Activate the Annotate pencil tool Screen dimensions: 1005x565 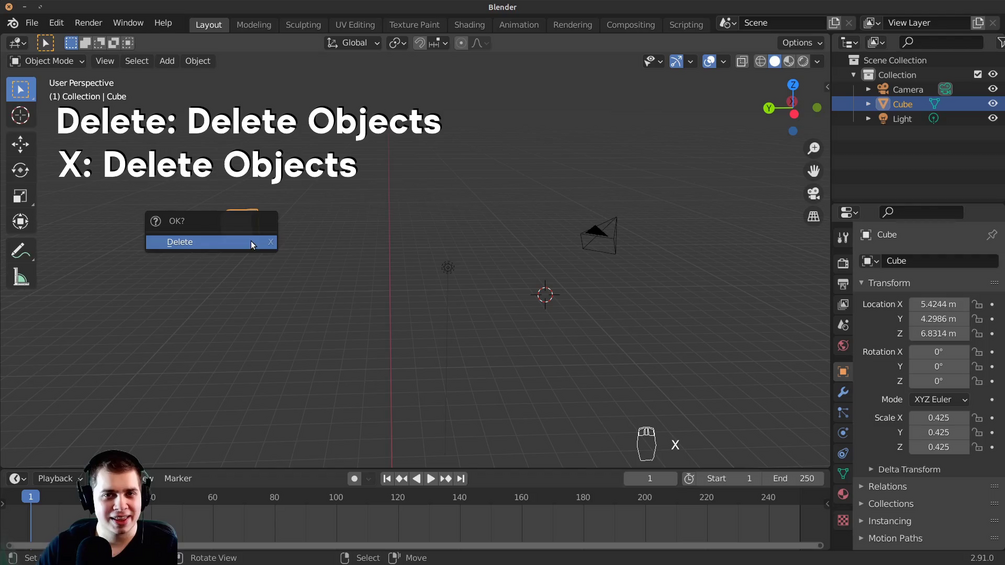pos(21,250)
